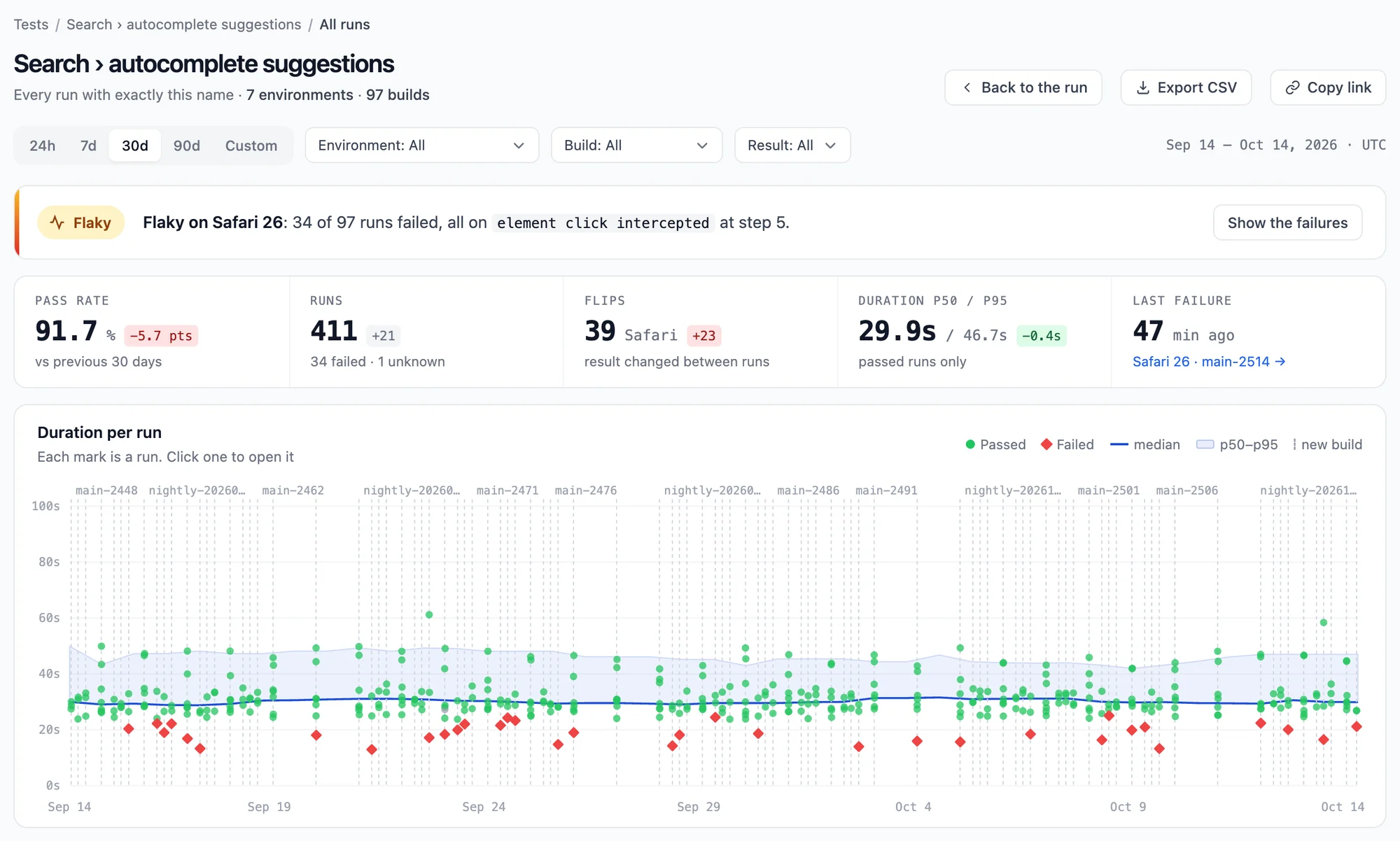
Task: Select the 7d time range tab
Action: [x=88, y=146]
